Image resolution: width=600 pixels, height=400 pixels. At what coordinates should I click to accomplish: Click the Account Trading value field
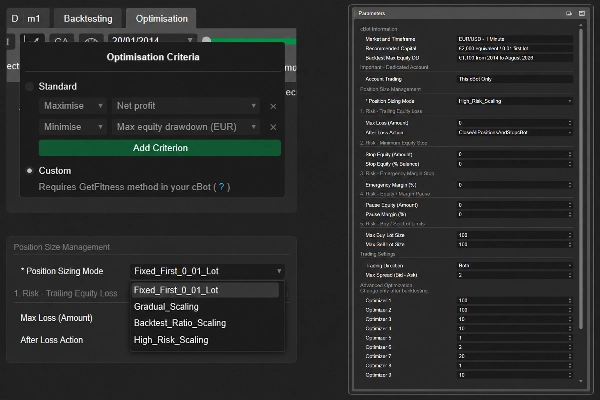pos(515,79)
